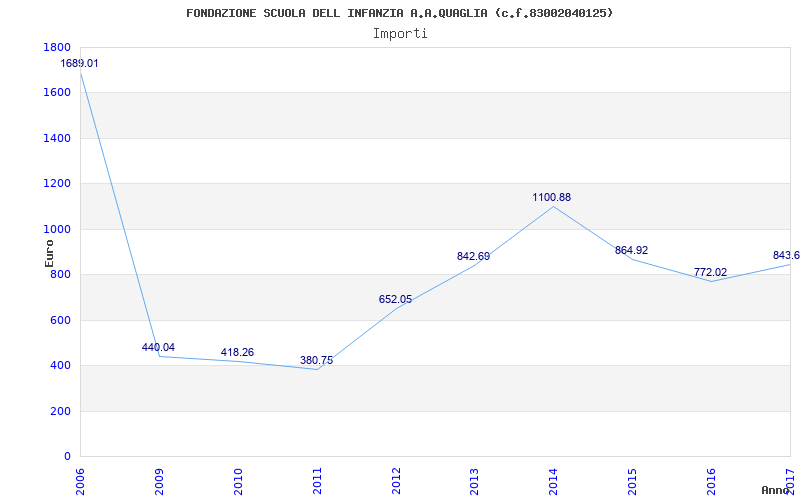Click the 2016 x-axis year label
This screenshot has height=500, width=800.
click(x=712, y=481)
